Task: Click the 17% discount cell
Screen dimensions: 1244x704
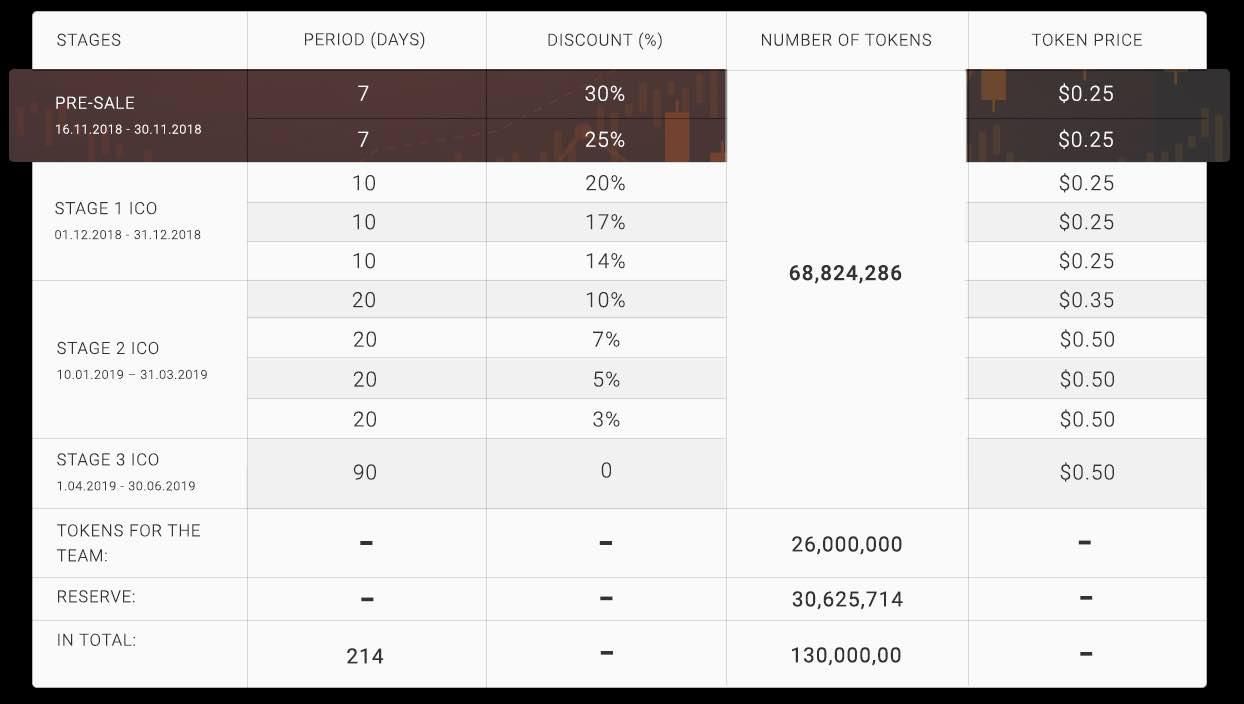Action: 605,222
